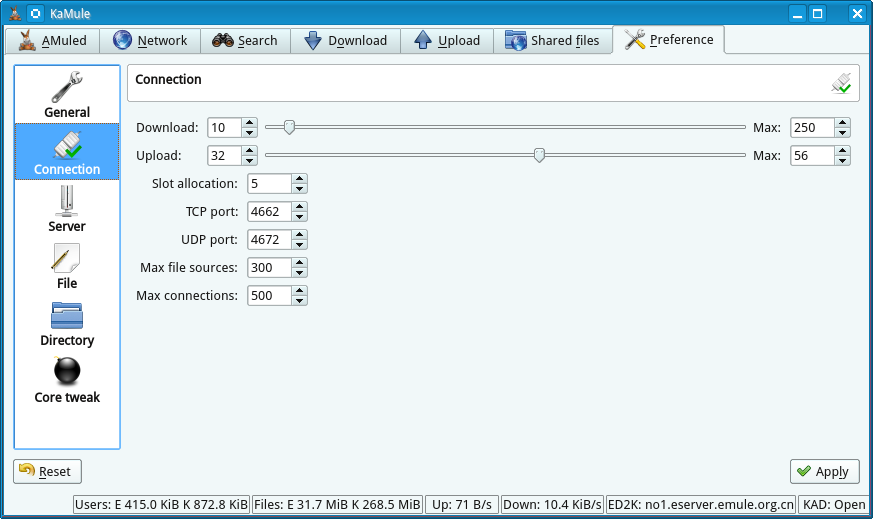The width and height of the screenshot is (873, 519).
Task: Click the KAD: Open status entry
Action: tap(833, 505)
